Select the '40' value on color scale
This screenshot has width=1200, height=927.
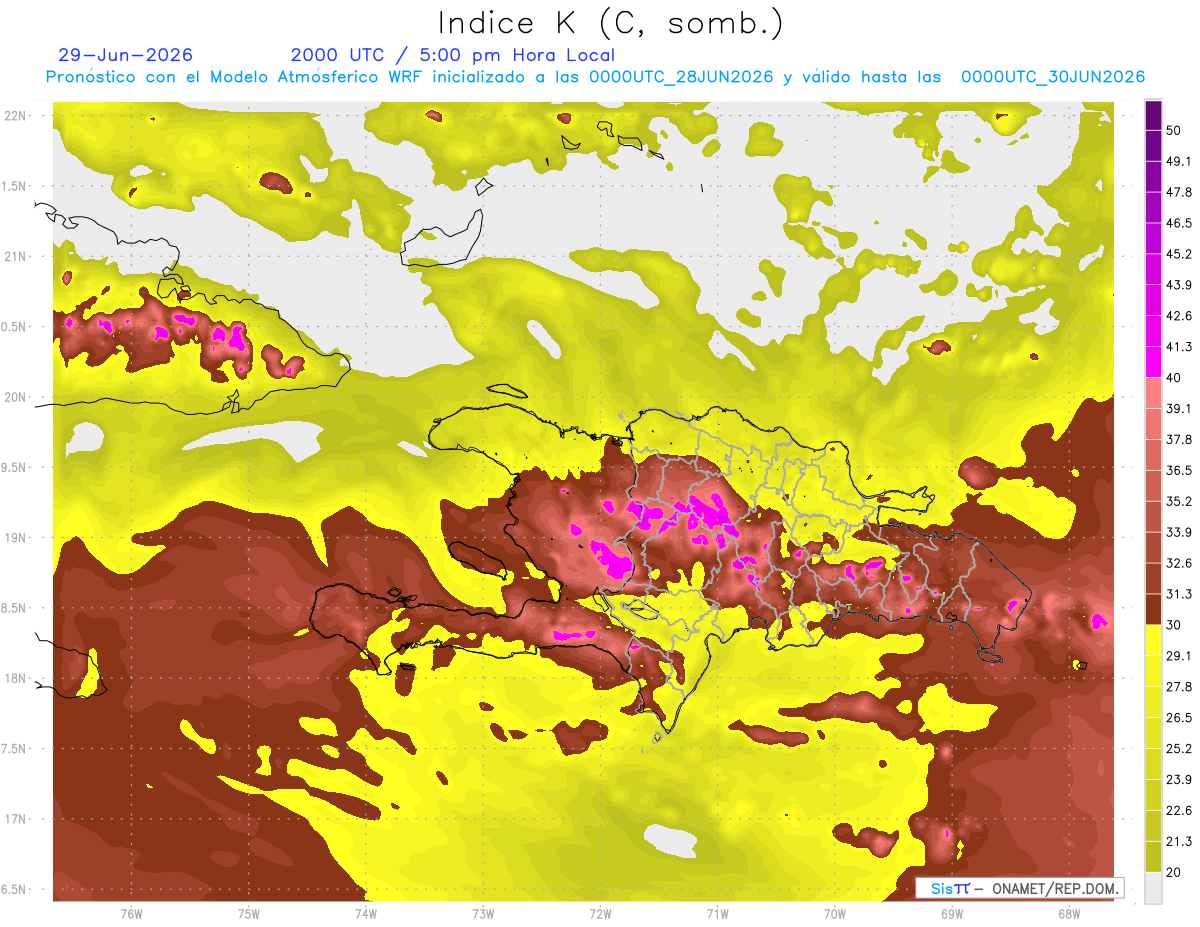(1174, 377)
